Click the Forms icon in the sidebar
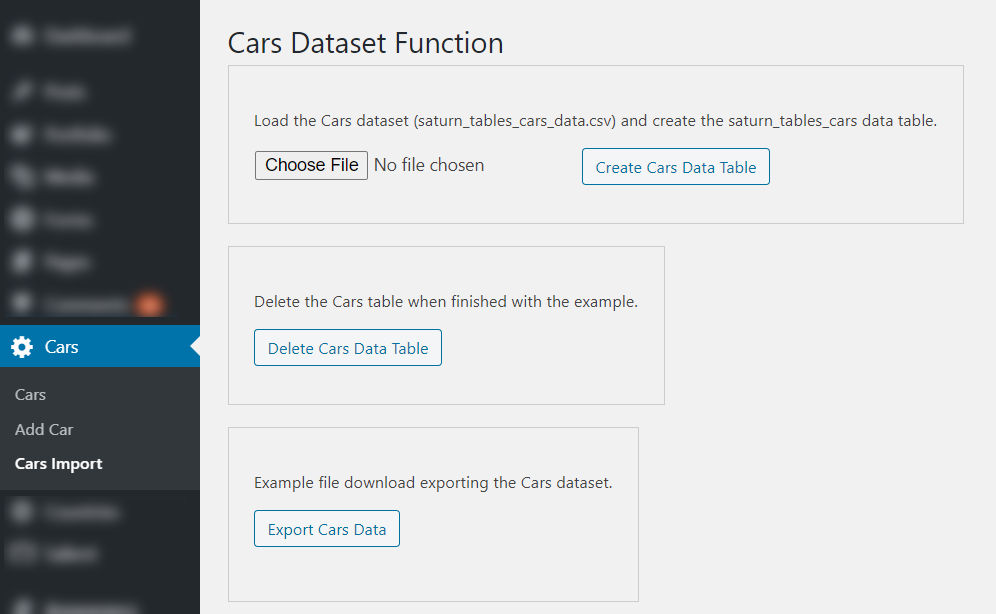This screenshot has width=996, height=614. 22,220
